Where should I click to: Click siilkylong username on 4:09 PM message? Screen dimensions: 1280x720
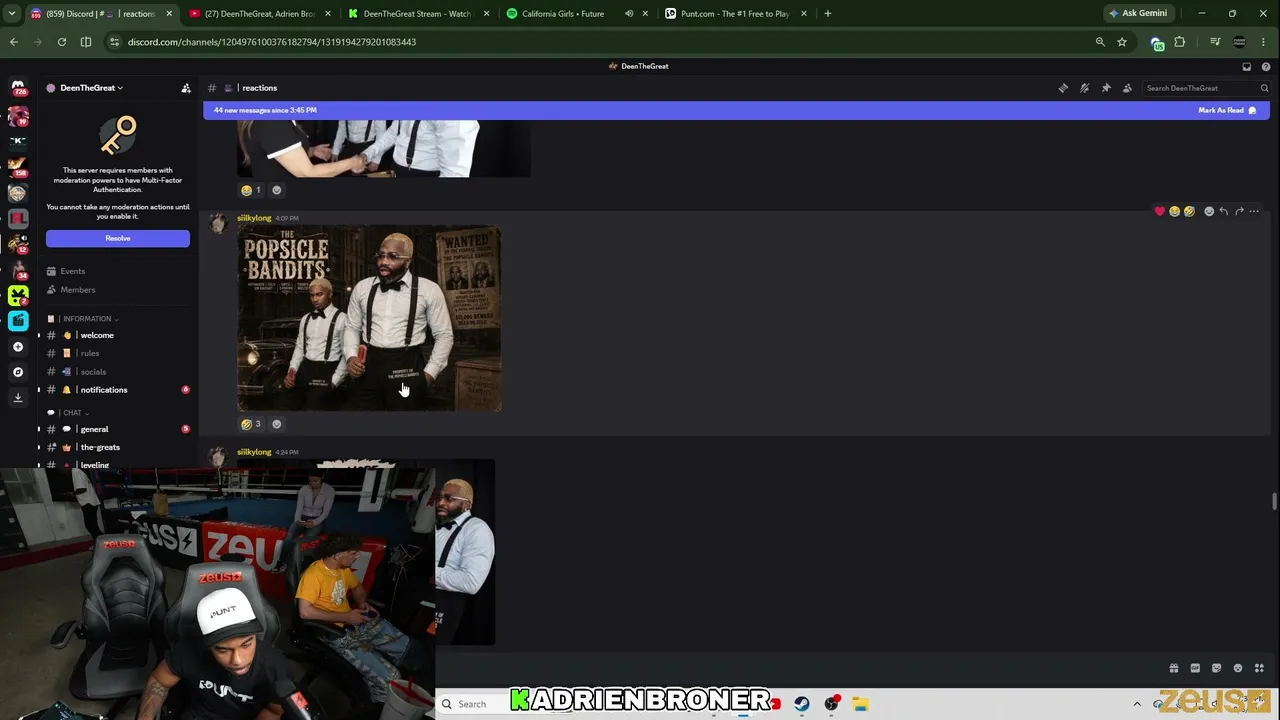pyautogui.click(x=254, y=218)
